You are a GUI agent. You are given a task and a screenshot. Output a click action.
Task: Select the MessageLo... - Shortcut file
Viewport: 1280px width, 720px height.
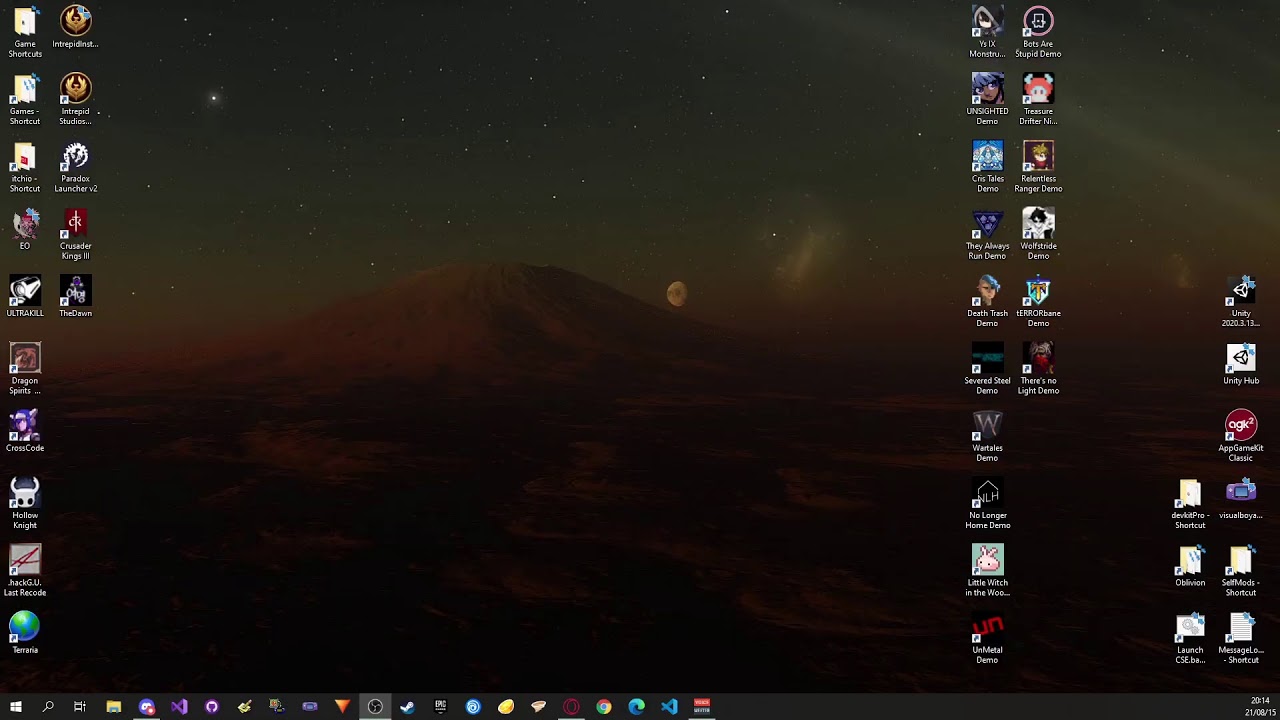pyautogui.click(x=1241, y=637)
